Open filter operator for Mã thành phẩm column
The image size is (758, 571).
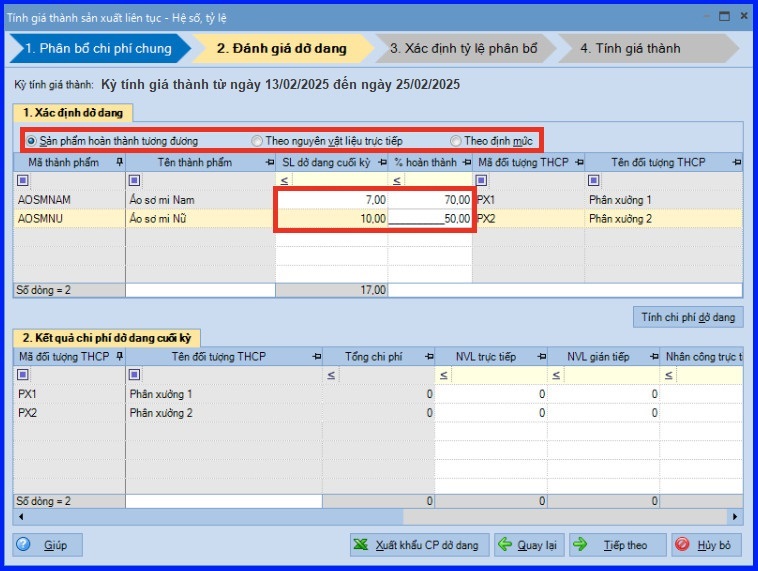24,180
